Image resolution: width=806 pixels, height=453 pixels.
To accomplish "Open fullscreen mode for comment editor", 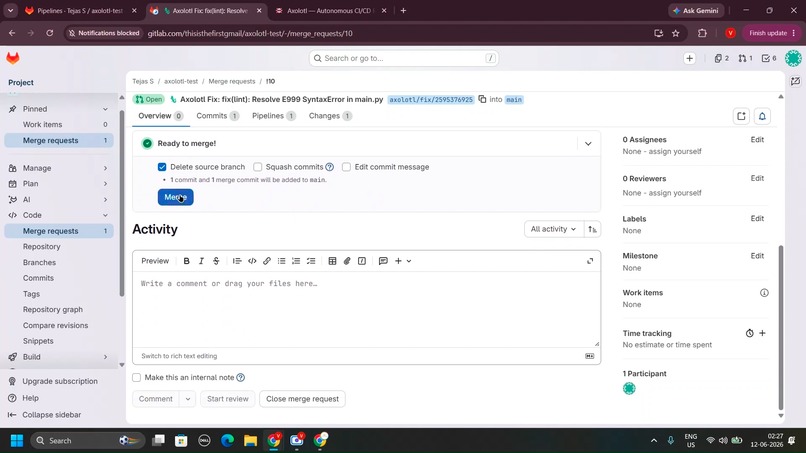I will point(590,261).
